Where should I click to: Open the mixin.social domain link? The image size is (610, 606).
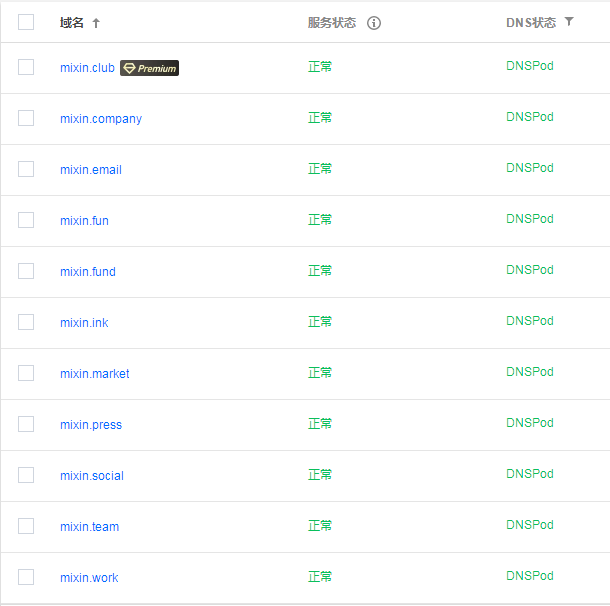tap(91, 476)
